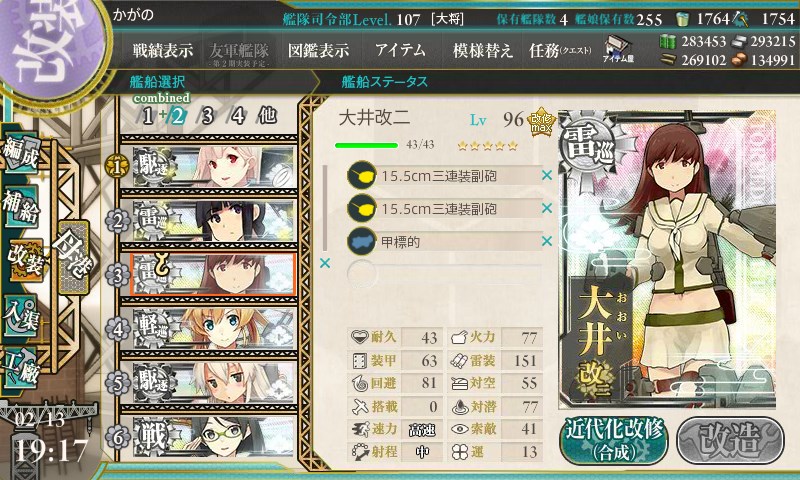Open the アイテム屋 item shop icon
Viewport: 800px width, 480px height.
pyautogui.click(x=618, y=49)
